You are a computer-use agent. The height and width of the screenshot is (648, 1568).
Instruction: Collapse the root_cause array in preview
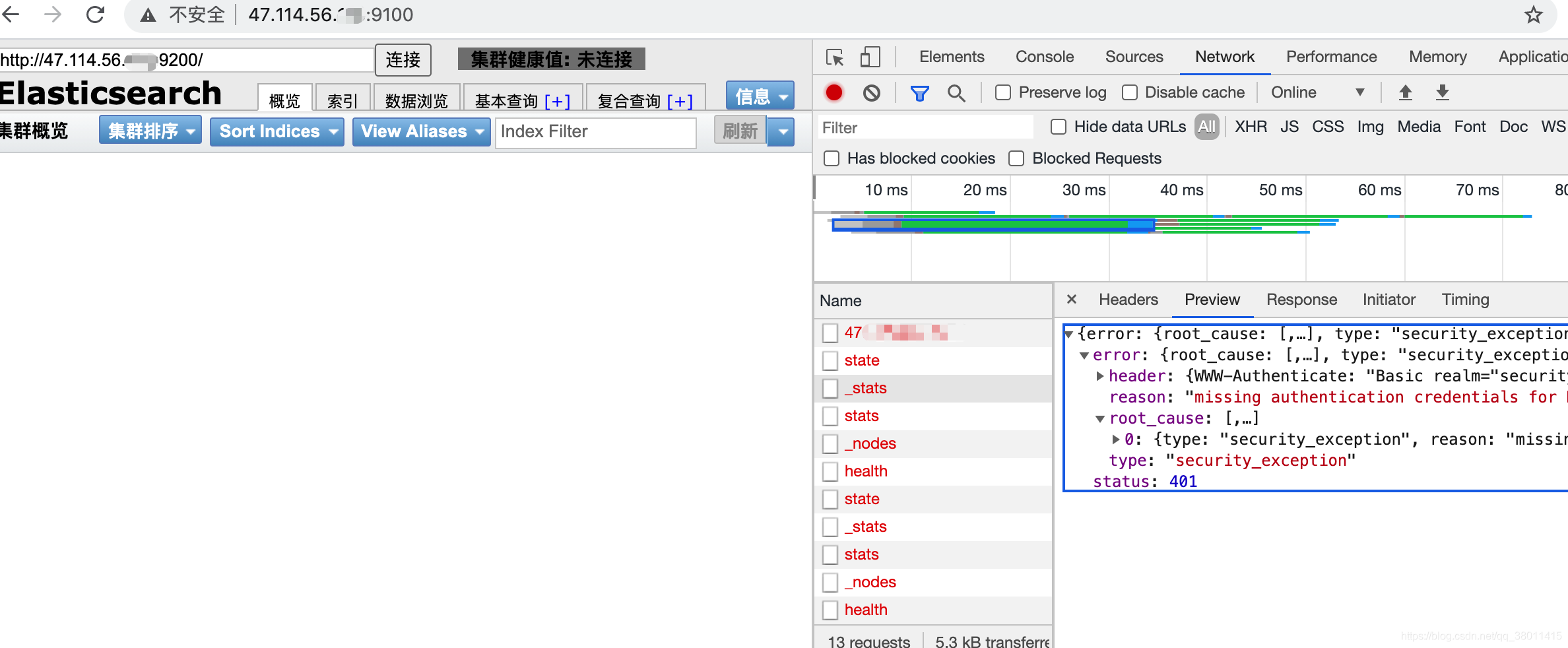tap(1100, 418)
